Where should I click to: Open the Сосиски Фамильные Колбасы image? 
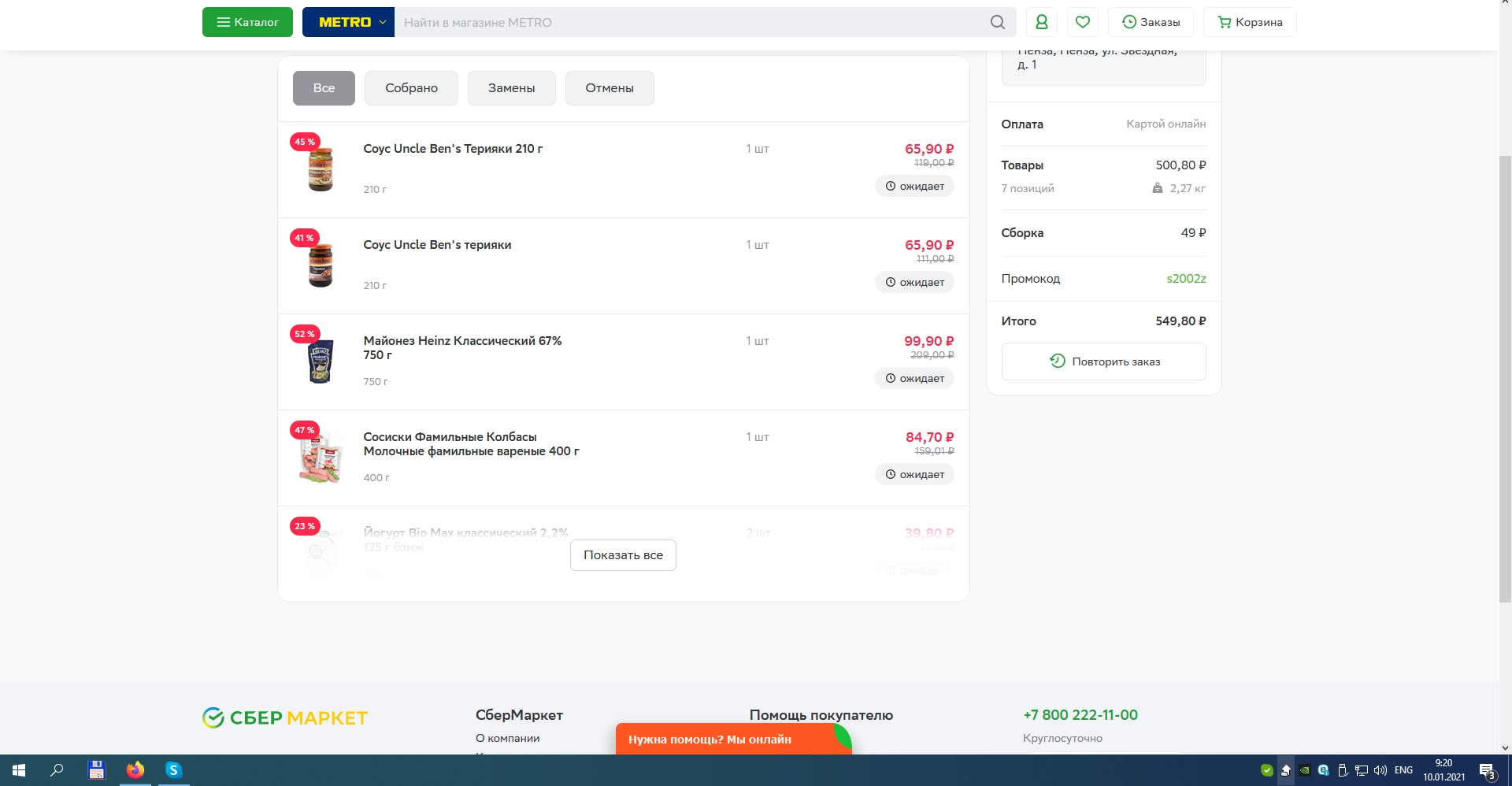(x=321, y=458)
